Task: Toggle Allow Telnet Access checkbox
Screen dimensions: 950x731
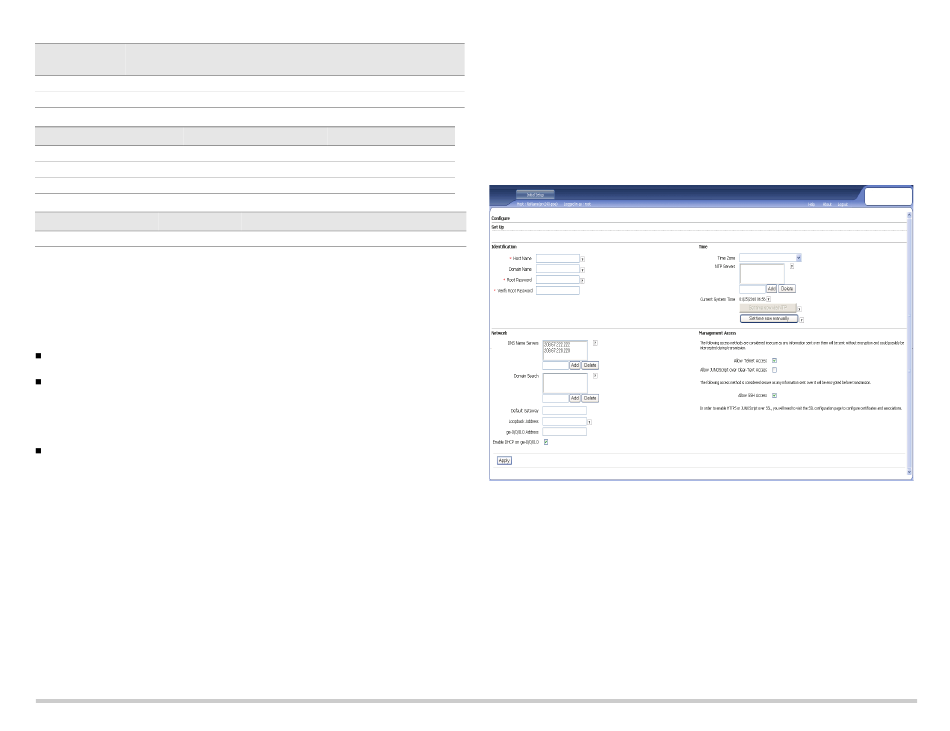Action: coord(774,360)
